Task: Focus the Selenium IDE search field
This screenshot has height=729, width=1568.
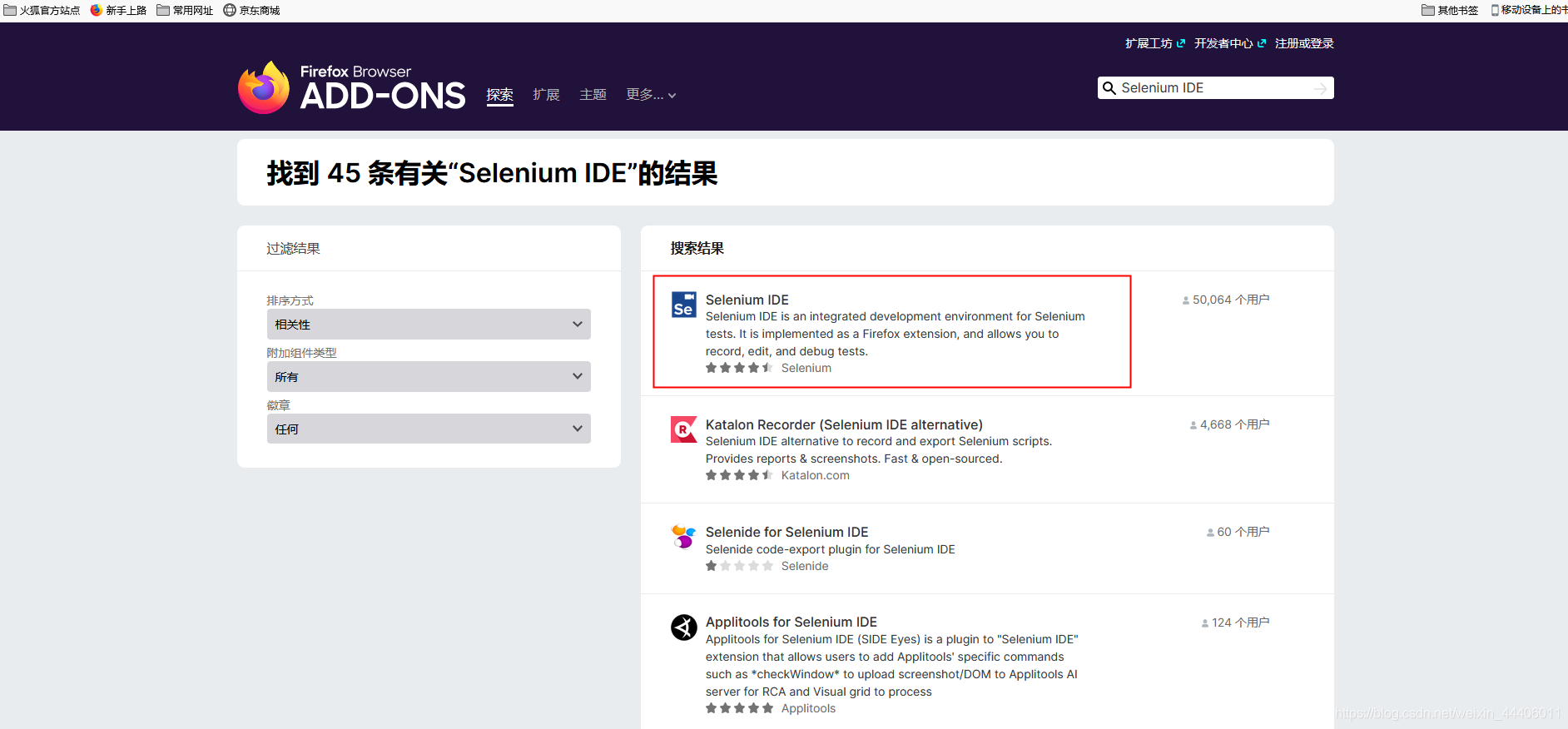Action: tap(1215, 88)
